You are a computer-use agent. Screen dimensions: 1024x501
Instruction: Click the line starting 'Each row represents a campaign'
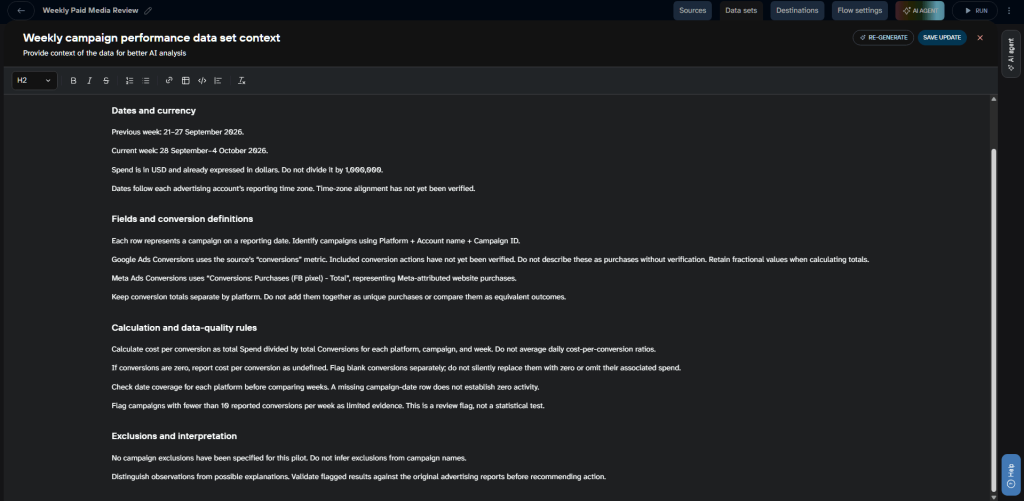point(316,240)
